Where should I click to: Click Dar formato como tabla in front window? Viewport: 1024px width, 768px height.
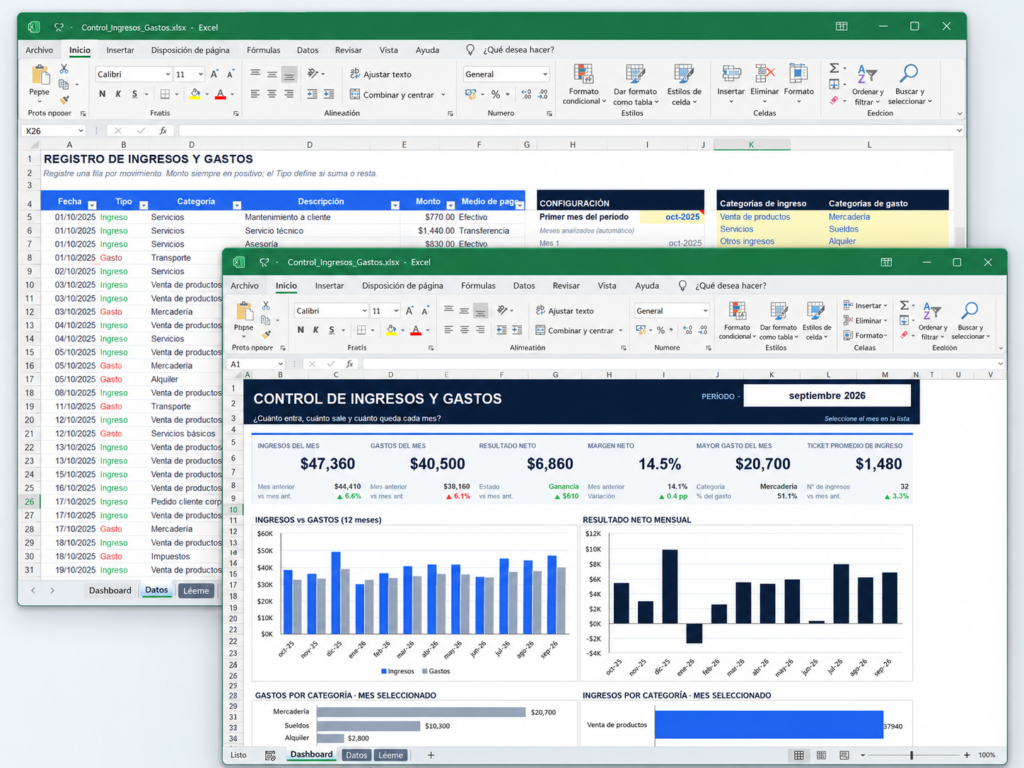(x=778, y=321)
